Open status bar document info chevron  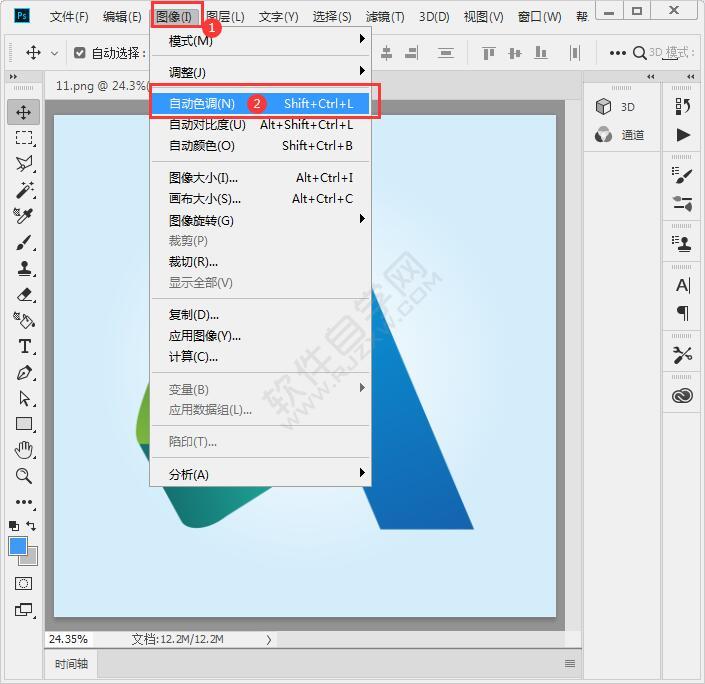pos(269,639)
